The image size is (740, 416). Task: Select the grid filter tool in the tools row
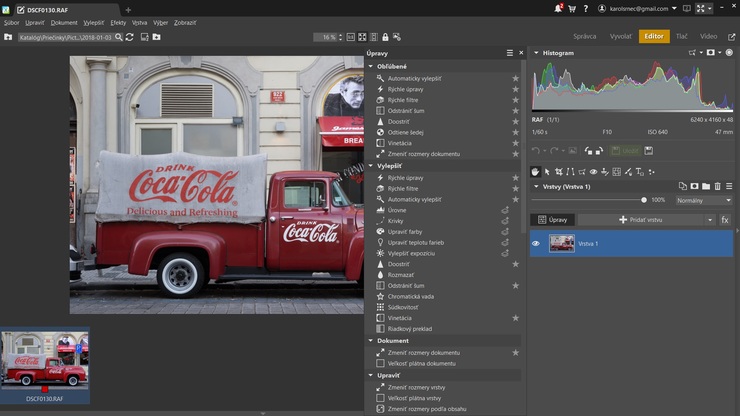(x=616, y=172)
